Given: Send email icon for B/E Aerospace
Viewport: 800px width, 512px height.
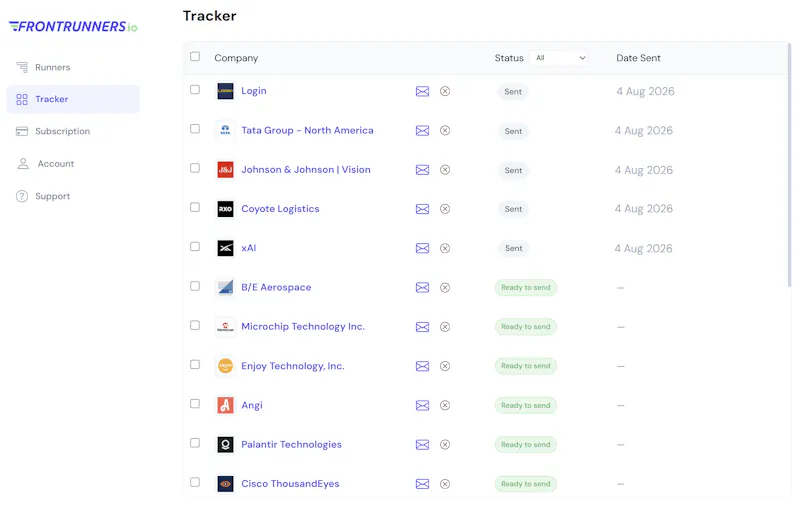Looking at the screenshot, I should coord(422,288).
